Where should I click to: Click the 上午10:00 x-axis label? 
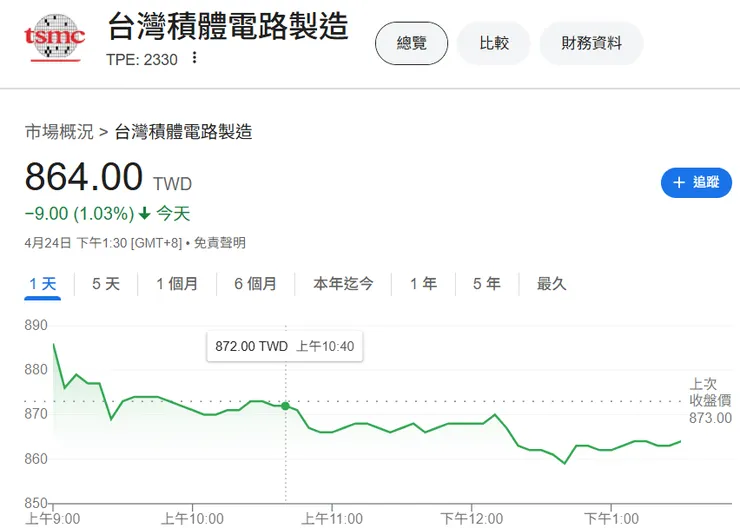192,519
